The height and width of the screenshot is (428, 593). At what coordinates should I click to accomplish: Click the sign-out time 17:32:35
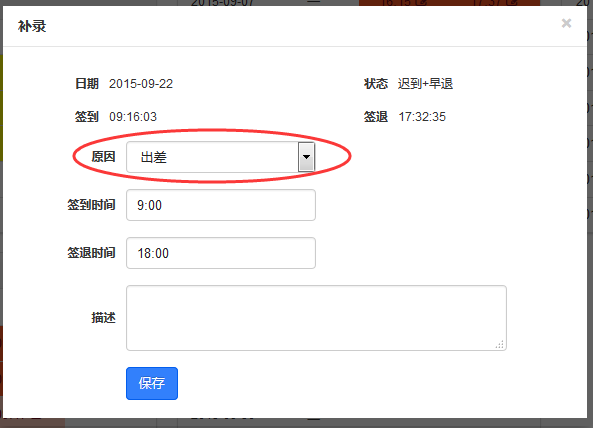(422, 117)
